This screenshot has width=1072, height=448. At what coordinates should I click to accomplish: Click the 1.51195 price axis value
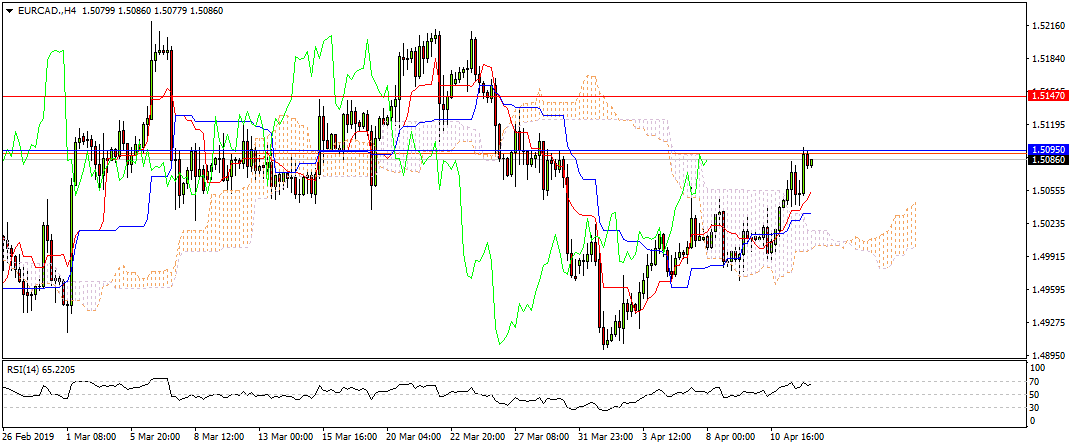click(x=1051, y=124)
